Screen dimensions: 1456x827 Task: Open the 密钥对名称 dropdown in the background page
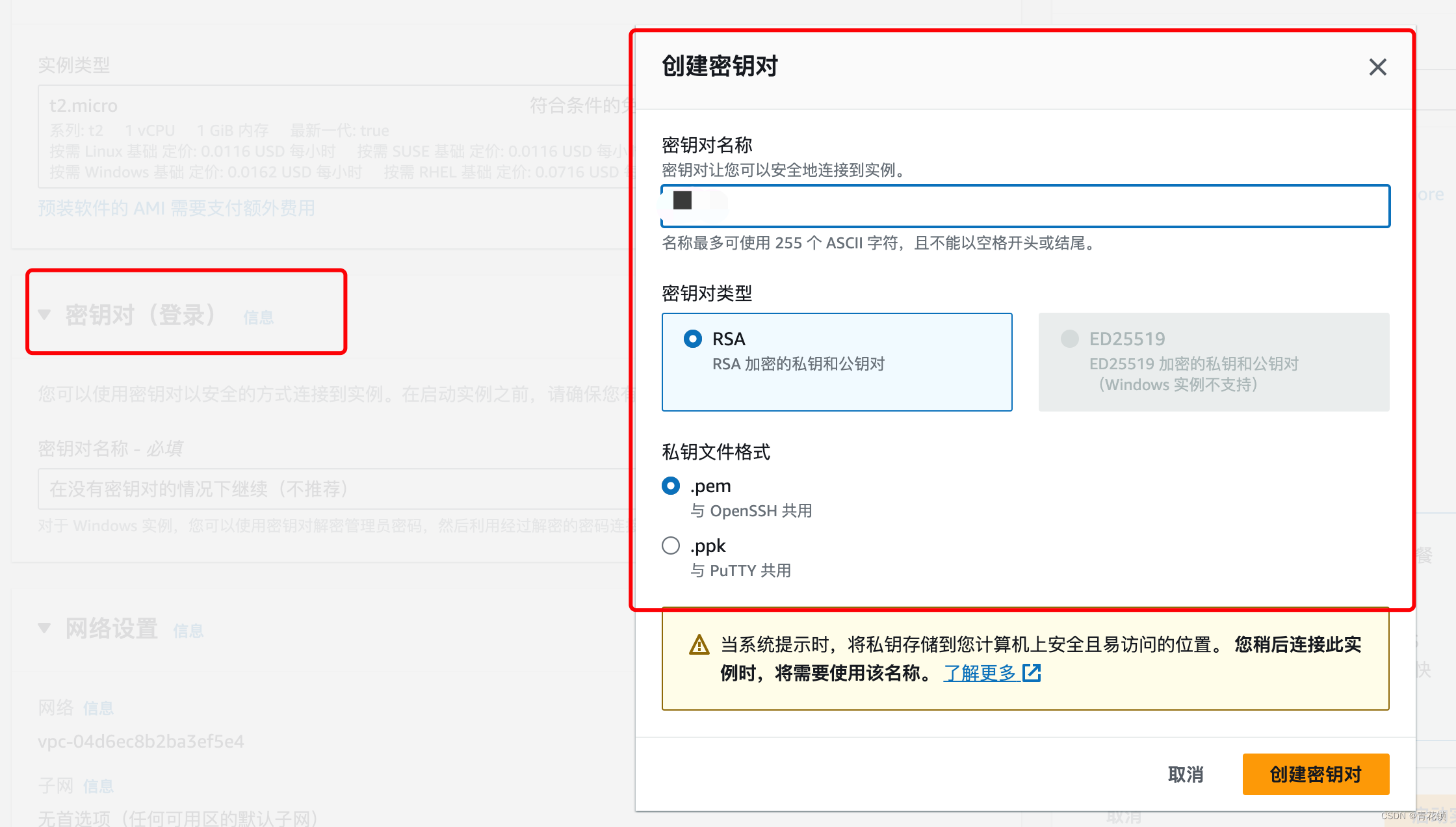(x=337, y=489)
